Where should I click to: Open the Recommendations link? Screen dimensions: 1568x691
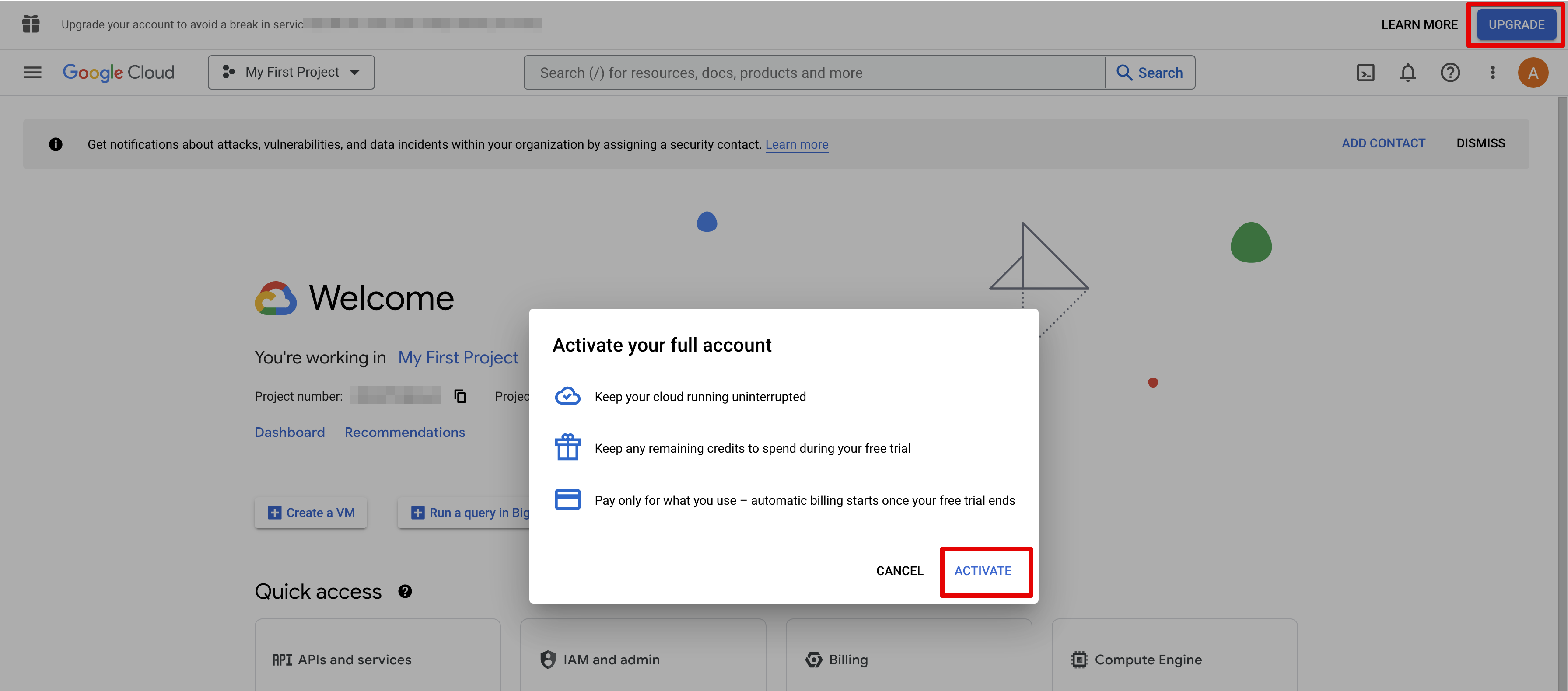click(405, 433)
